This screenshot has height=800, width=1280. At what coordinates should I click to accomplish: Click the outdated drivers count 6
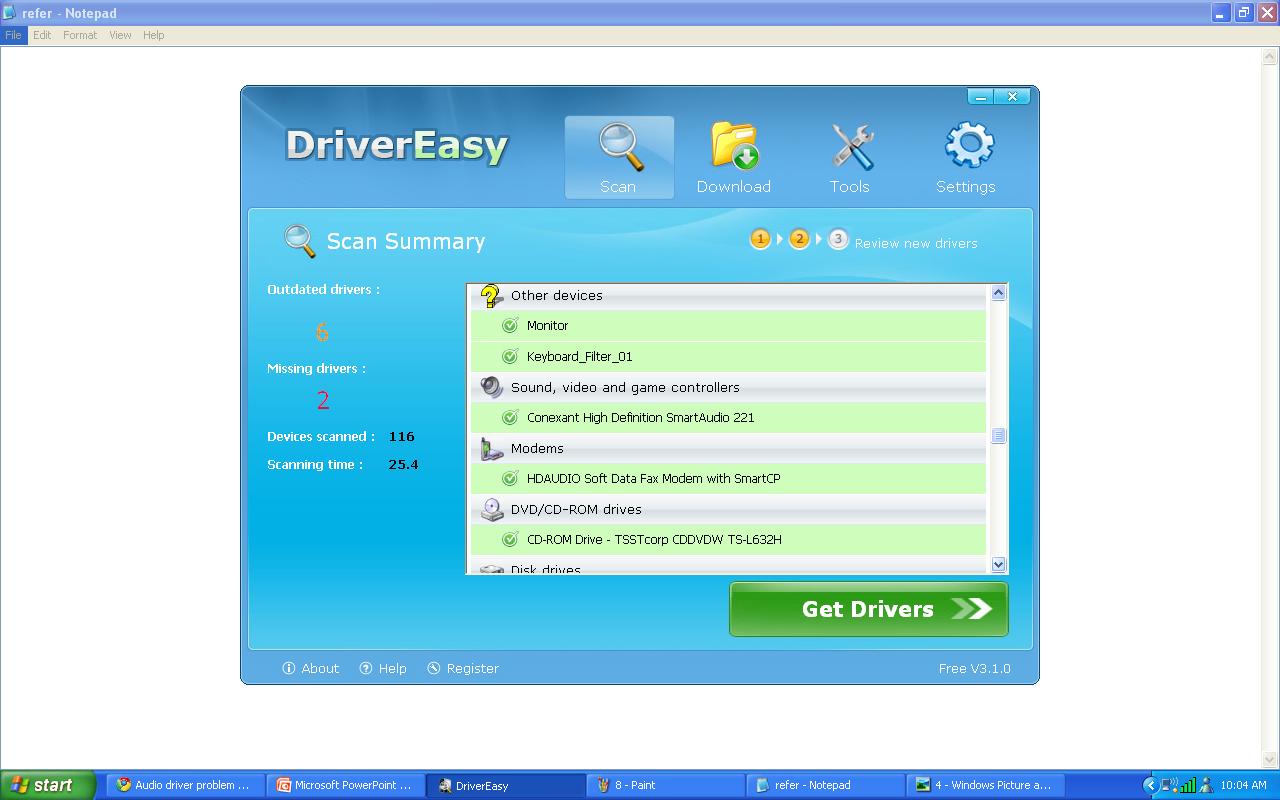click(x=322, y=332)
